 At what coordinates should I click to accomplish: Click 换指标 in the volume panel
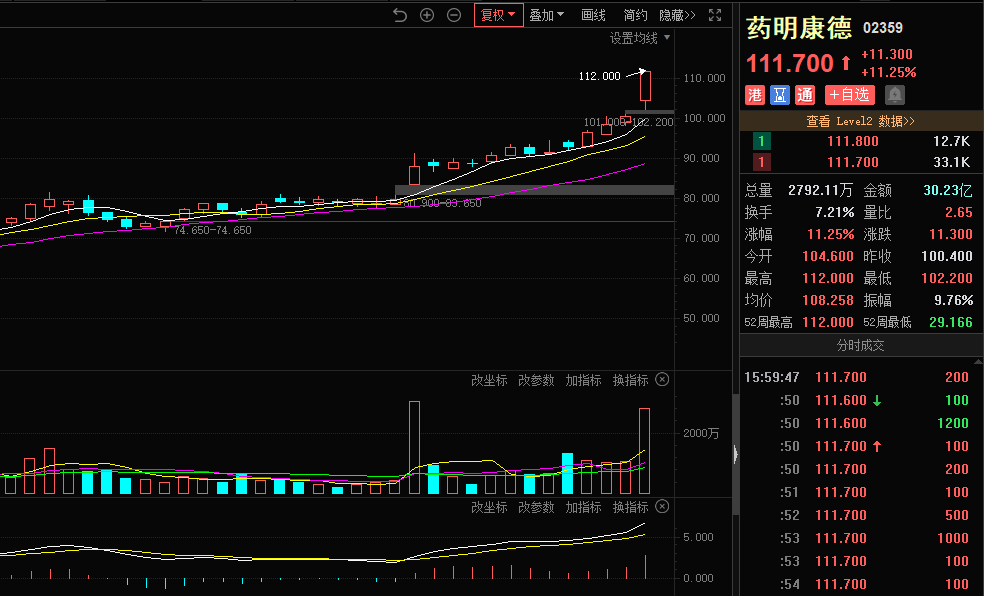(x=630, y=380)
